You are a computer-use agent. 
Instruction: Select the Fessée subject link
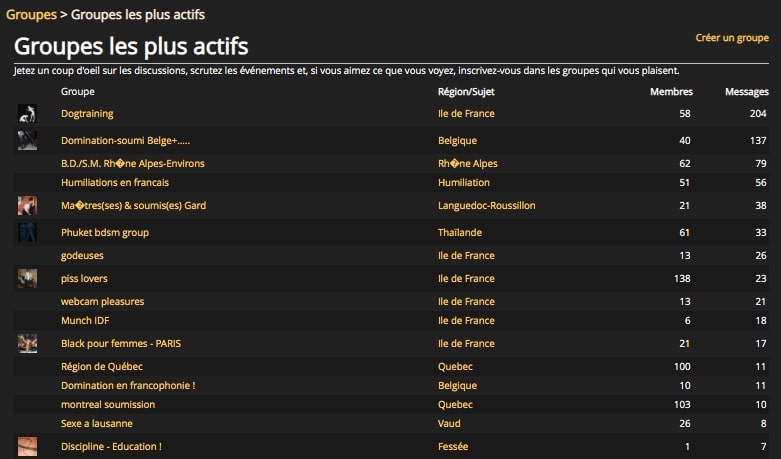point(453,447)
